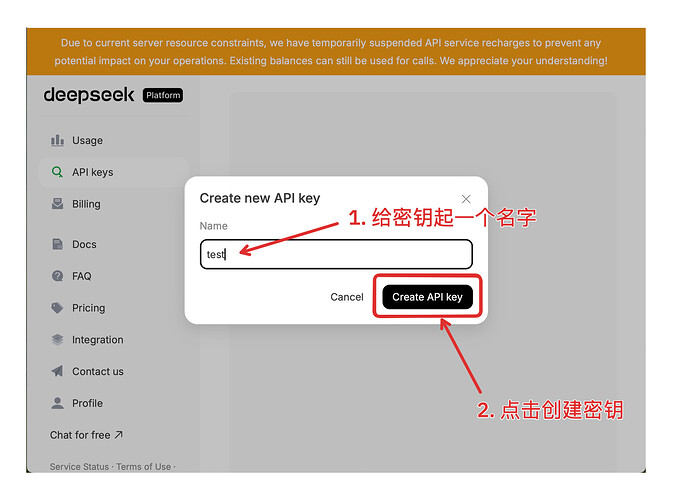The width and height of the screenshot is (673, 500).
Task: Click the Docs document icon
Action: (57, 244)
